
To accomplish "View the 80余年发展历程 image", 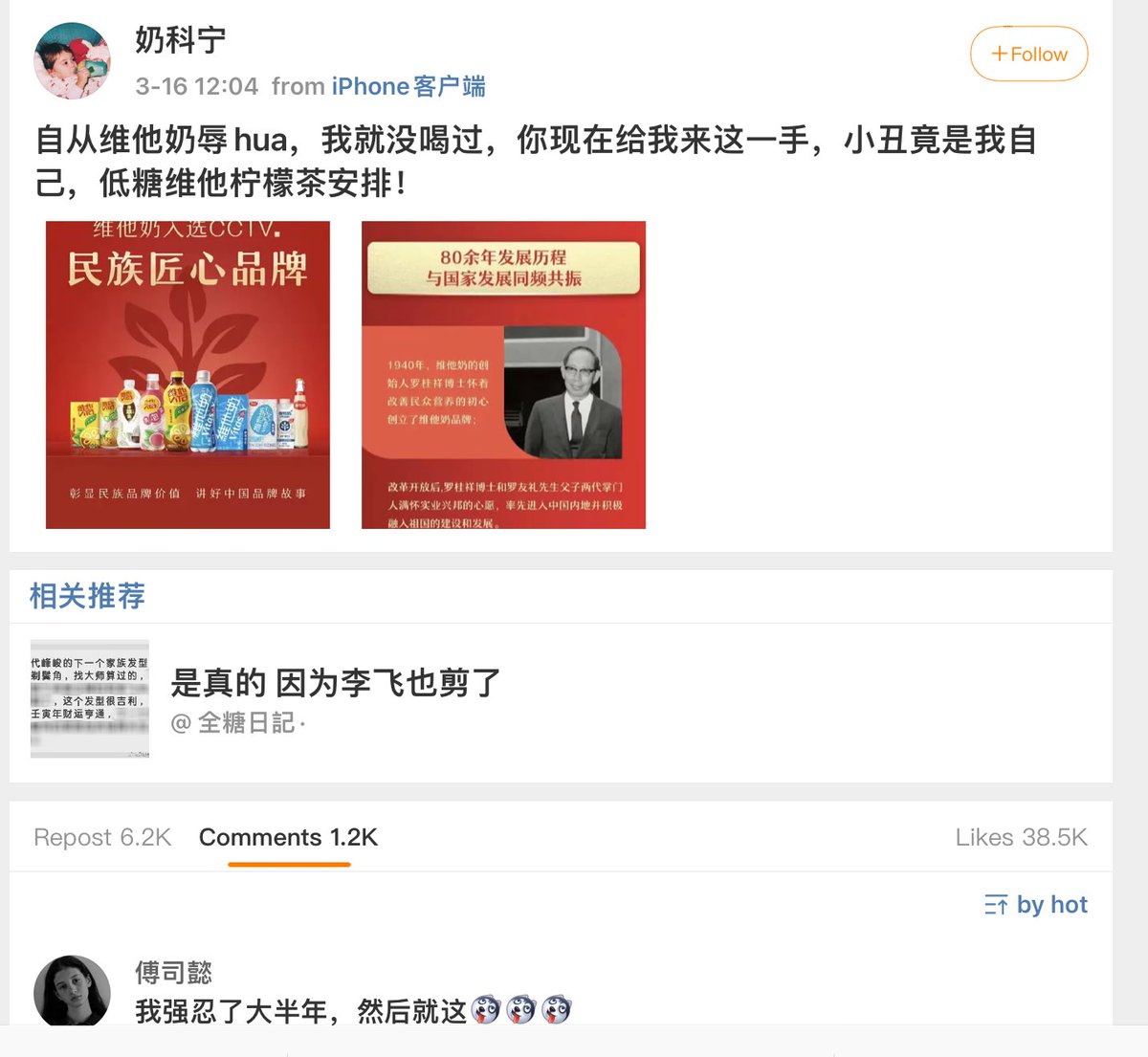I will 503,375.
